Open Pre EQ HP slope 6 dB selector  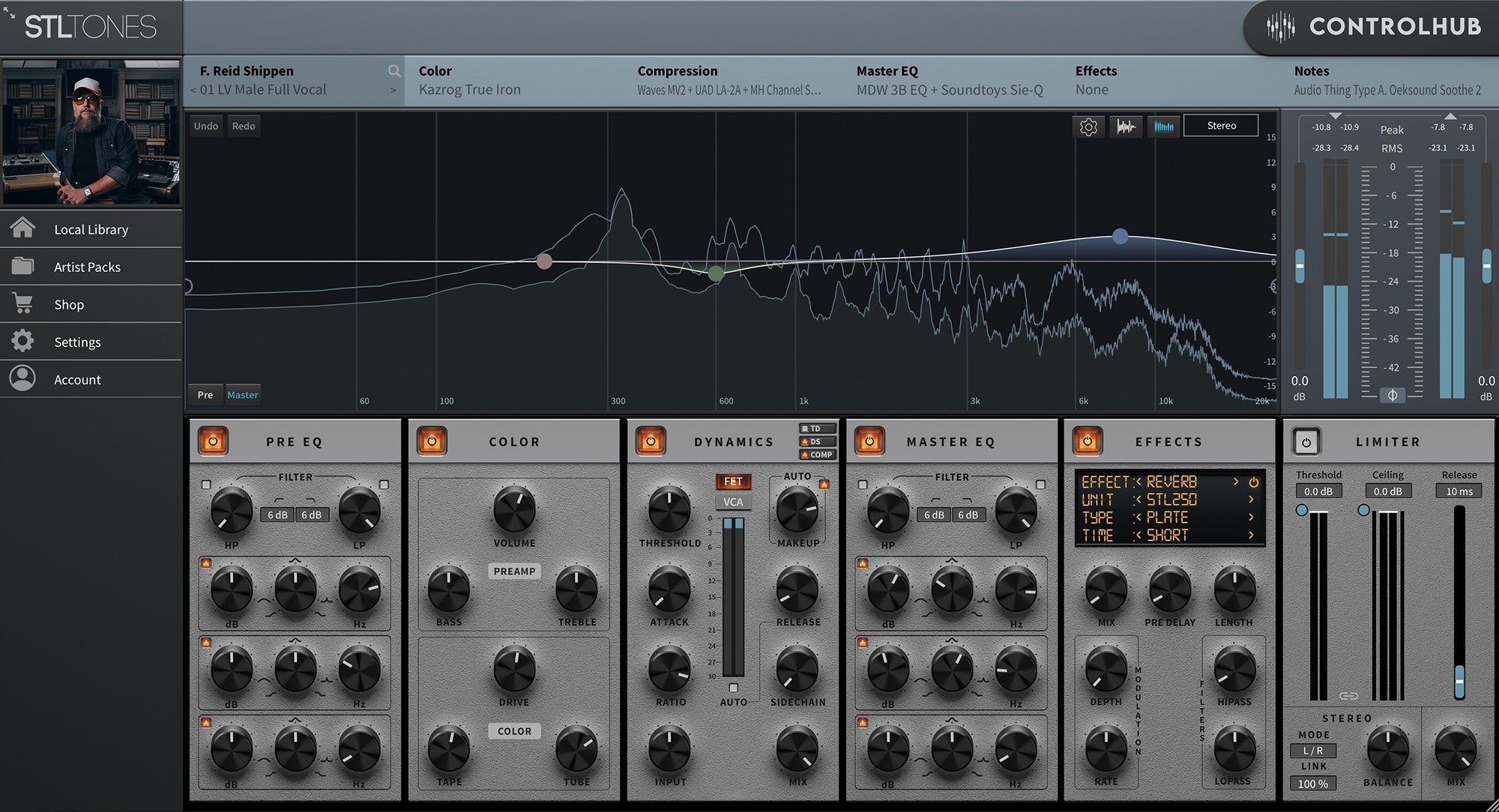[277, 515]
